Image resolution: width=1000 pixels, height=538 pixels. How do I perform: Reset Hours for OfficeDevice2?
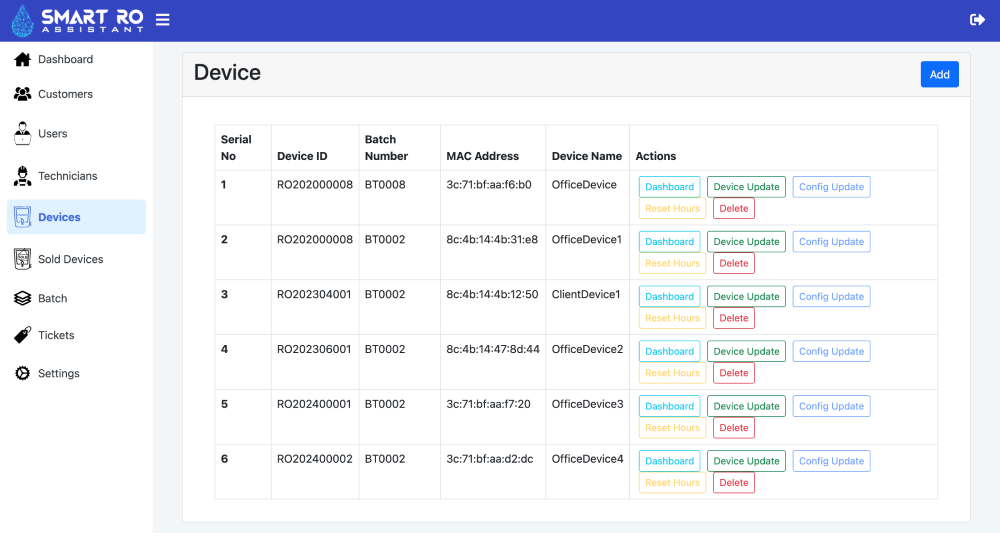(672, 373)
